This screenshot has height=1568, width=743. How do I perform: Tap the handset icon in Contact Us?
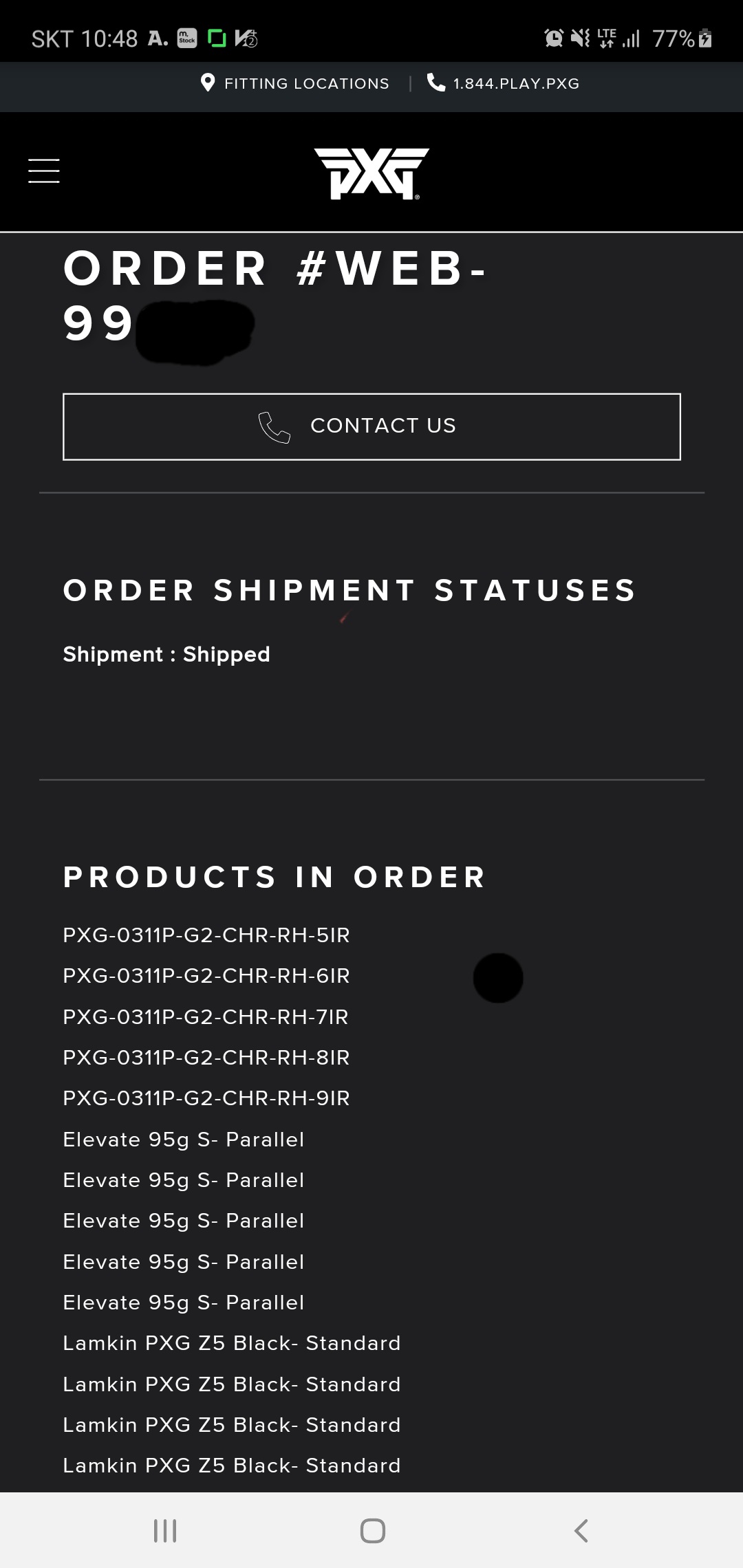274,426
